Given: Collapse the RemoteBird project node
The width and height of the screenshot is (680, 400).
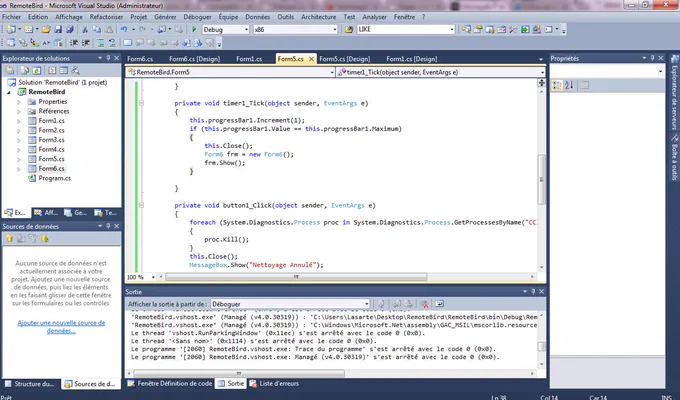Looking at the screenshot, I should [x=9, y=92].
